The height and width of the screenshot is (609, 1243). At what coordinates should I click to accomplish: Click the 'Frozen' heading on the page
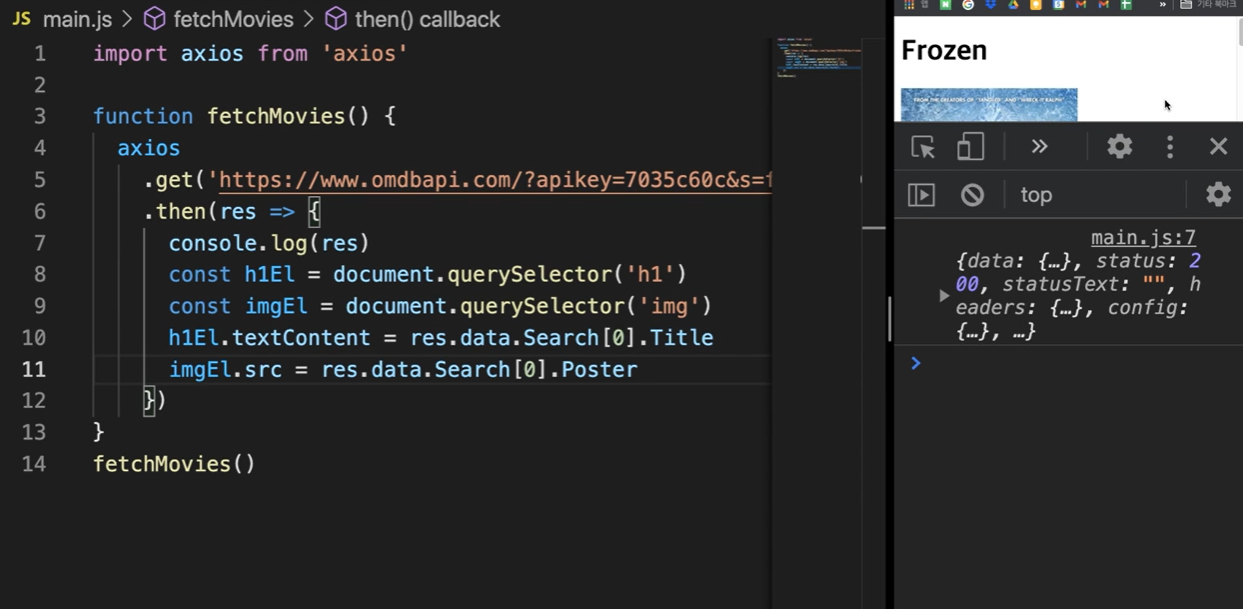pos(944,50)
